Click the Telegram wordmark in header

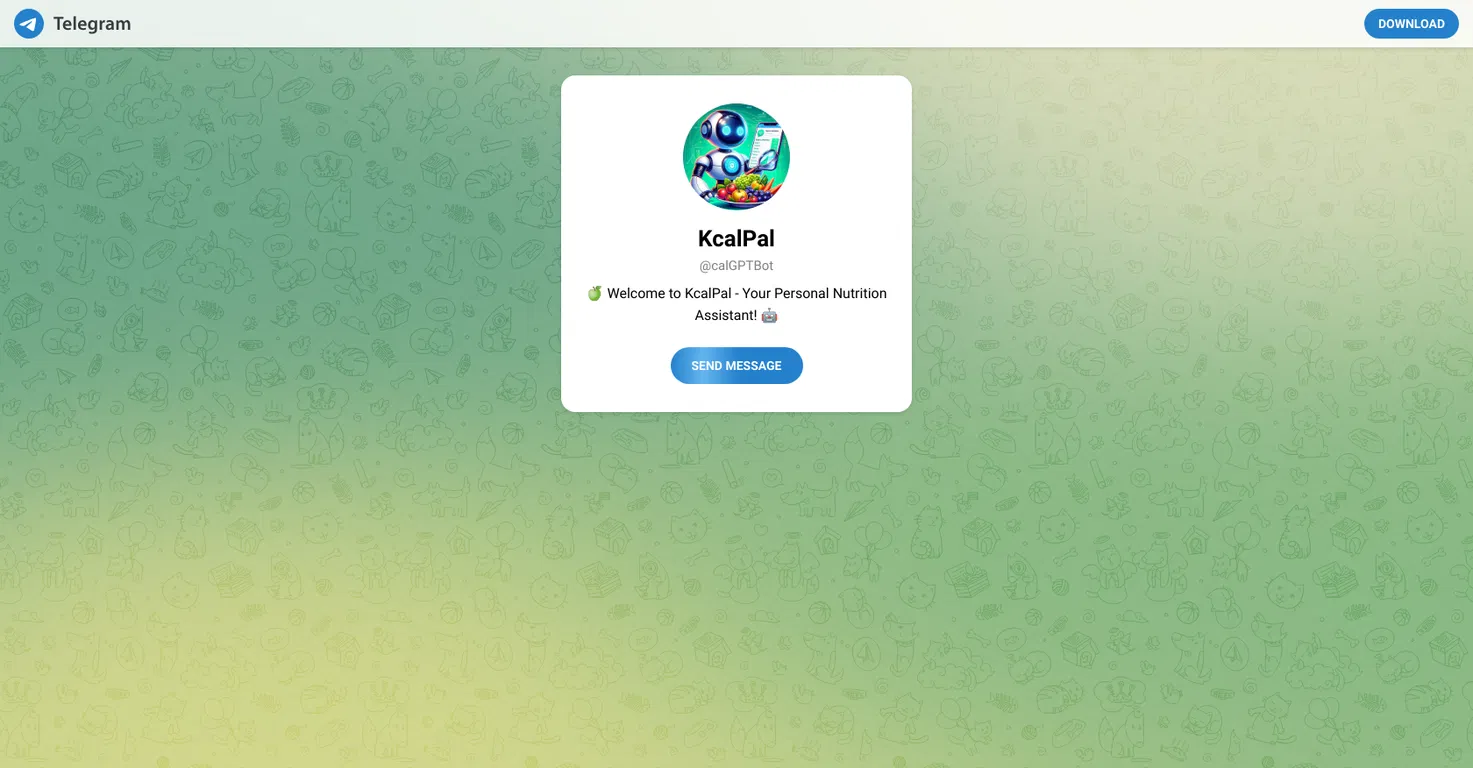point(92,24)
